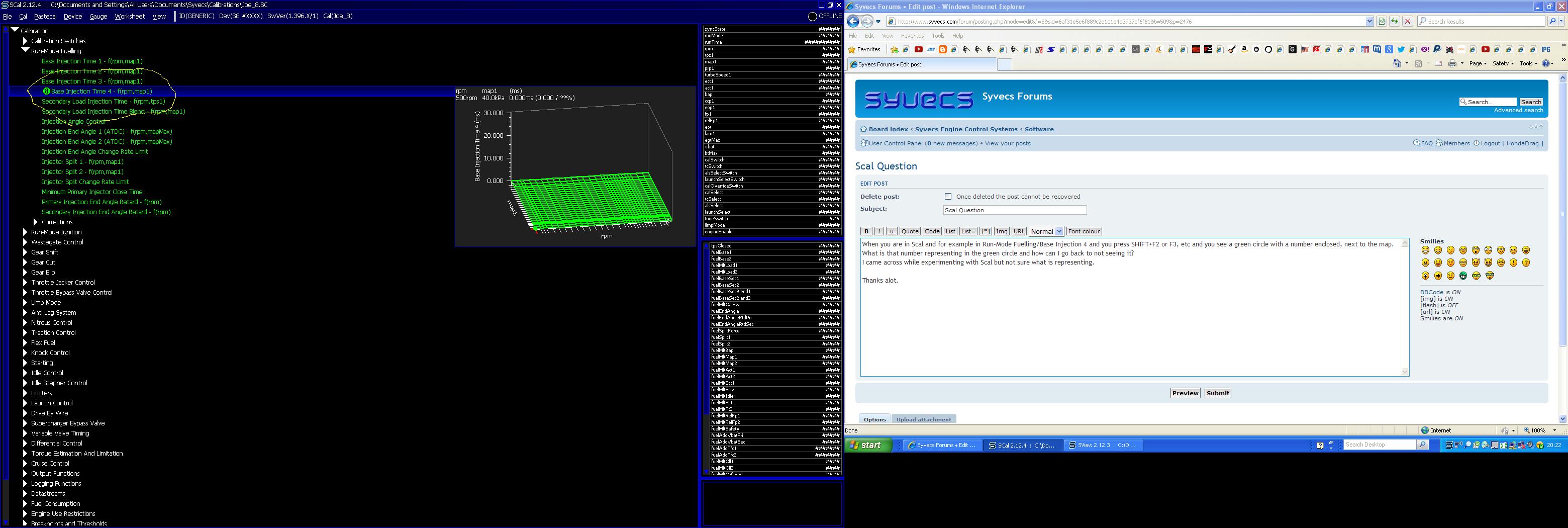Open the Normal font size dropdown
The width and height of the screenshot is (1568, 528).
pyautogui.click(x=1046, y=231)
